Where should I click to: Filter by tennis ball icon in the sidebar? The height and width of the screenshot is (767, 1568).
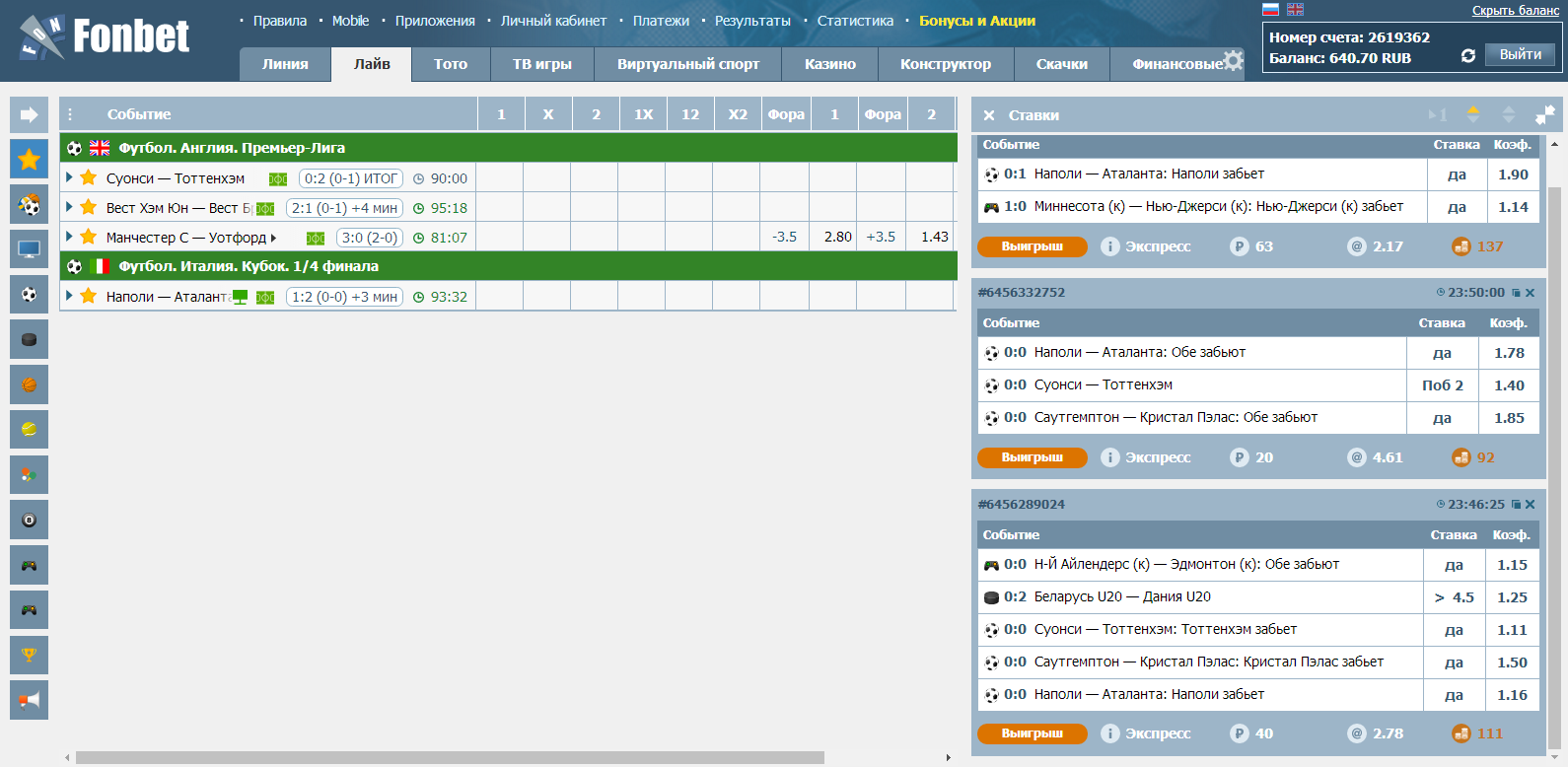coord(29,430)
